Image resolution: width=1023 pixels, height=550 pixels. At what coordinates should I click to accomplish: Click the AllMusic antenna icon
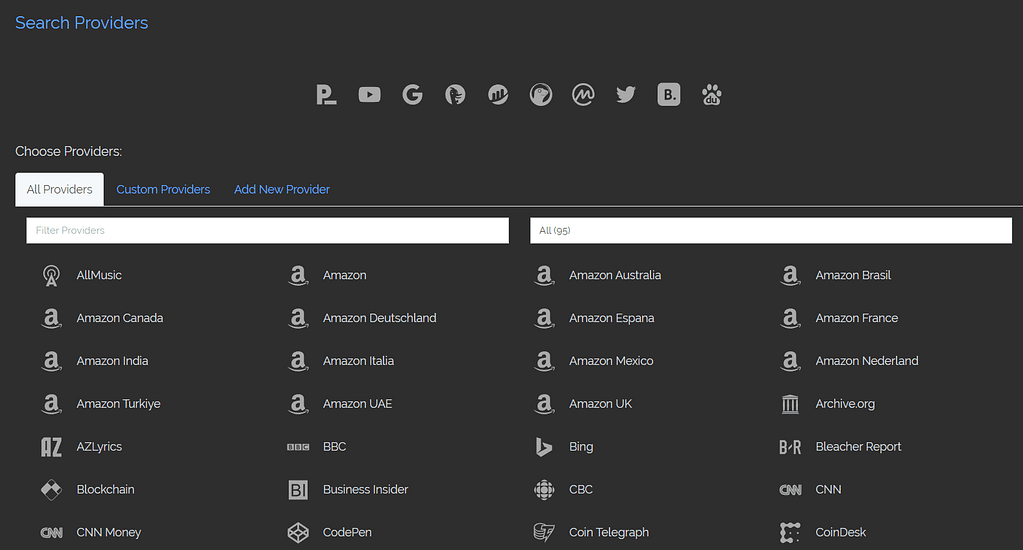tap(51, 275)
